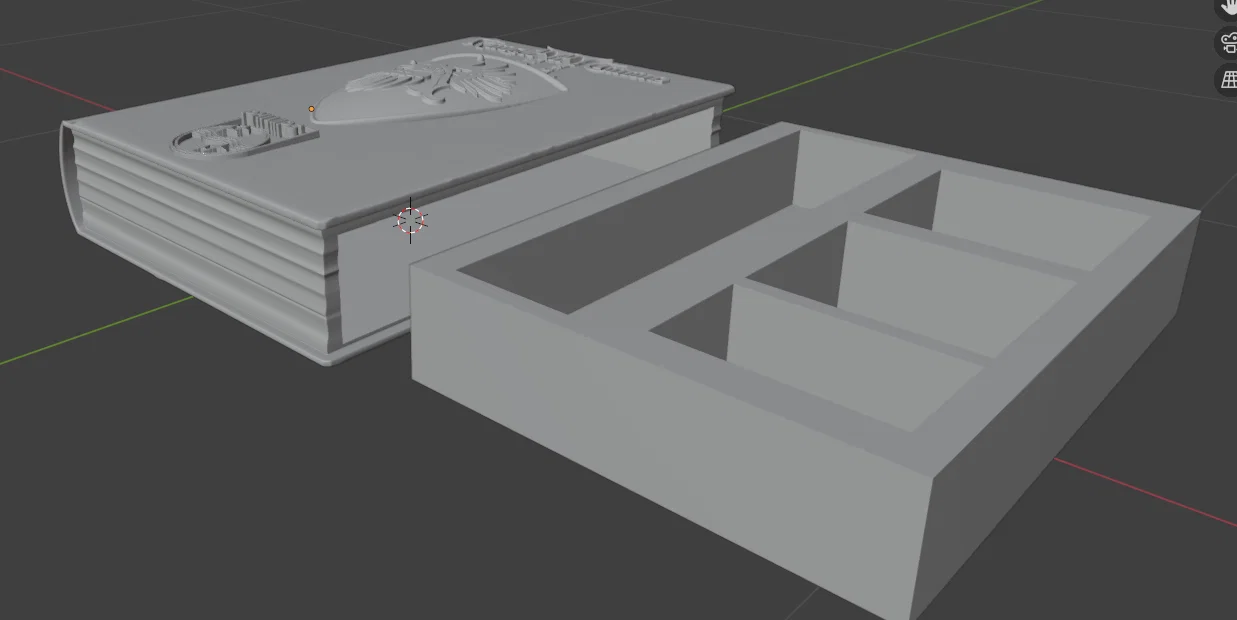Toggle the camera view icon

[x=1228, y=43]
